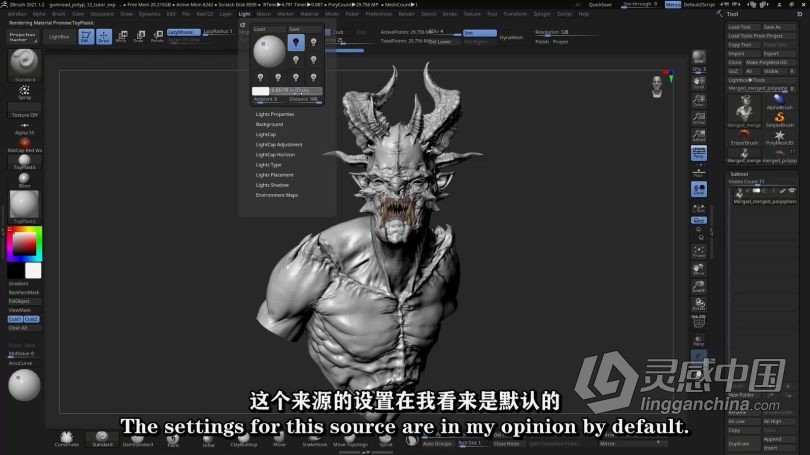The height and width of the screenshot is (455, 810).
Task: Pick the MatCap Red Wax material
Action: click(24, 144)
